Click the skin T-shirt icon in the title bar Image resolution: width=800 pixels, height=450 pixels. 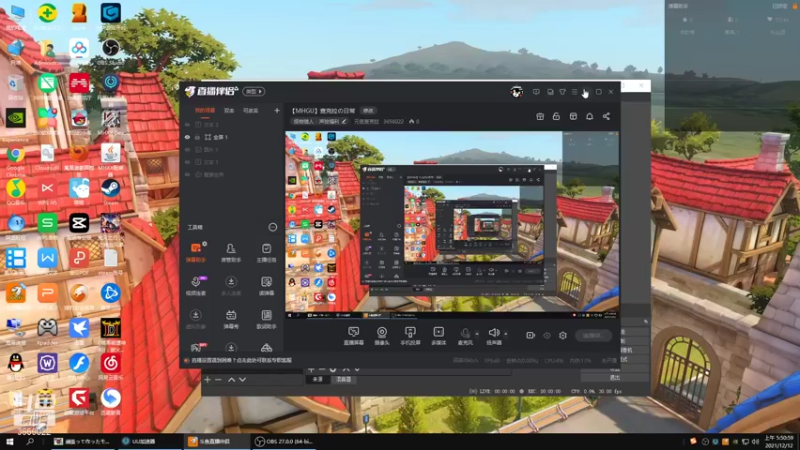tap(562, 92)
